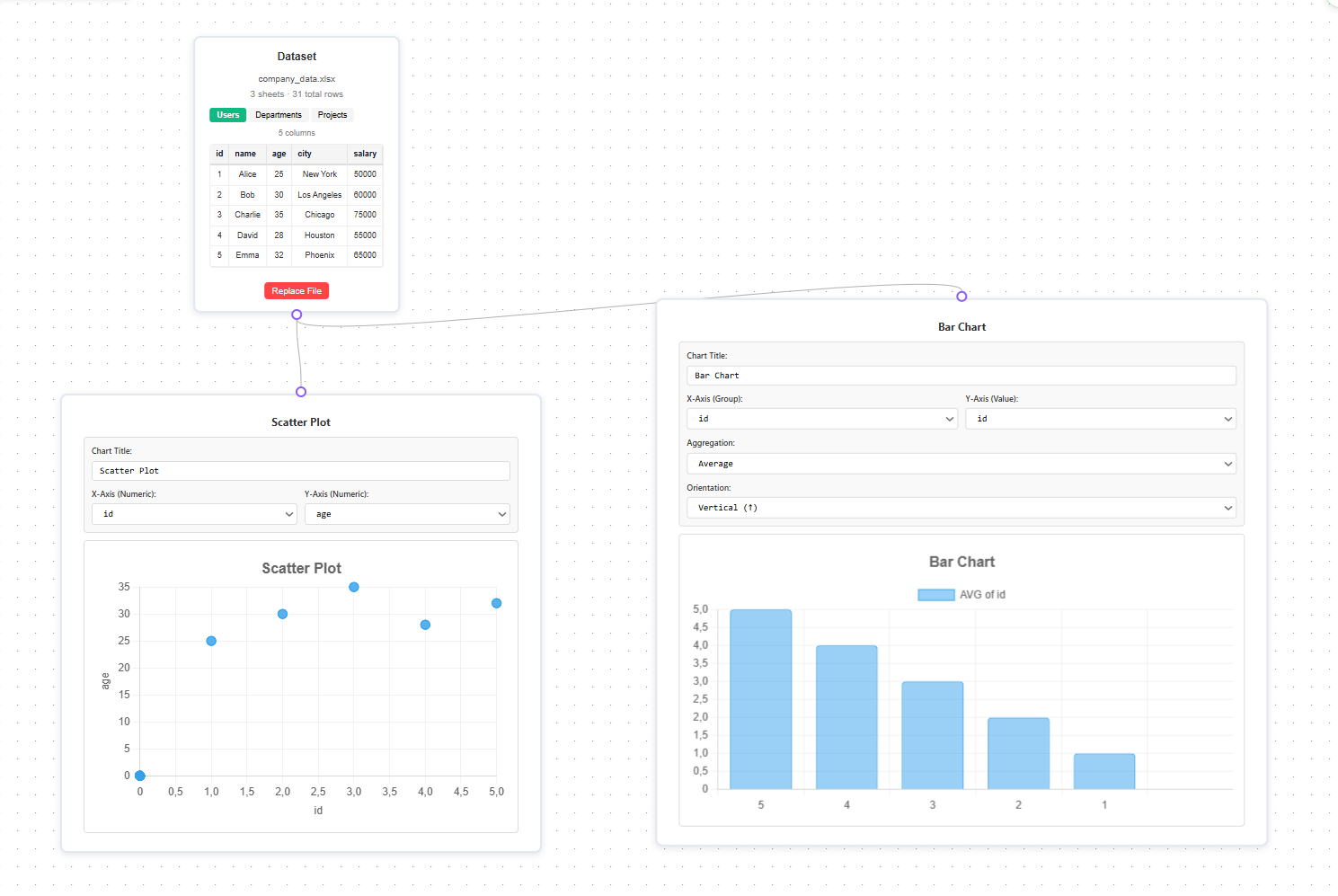Click the Bar Chart node input handle
Image resolution: width=1338 pixels, height=896 pixels.
961,297
